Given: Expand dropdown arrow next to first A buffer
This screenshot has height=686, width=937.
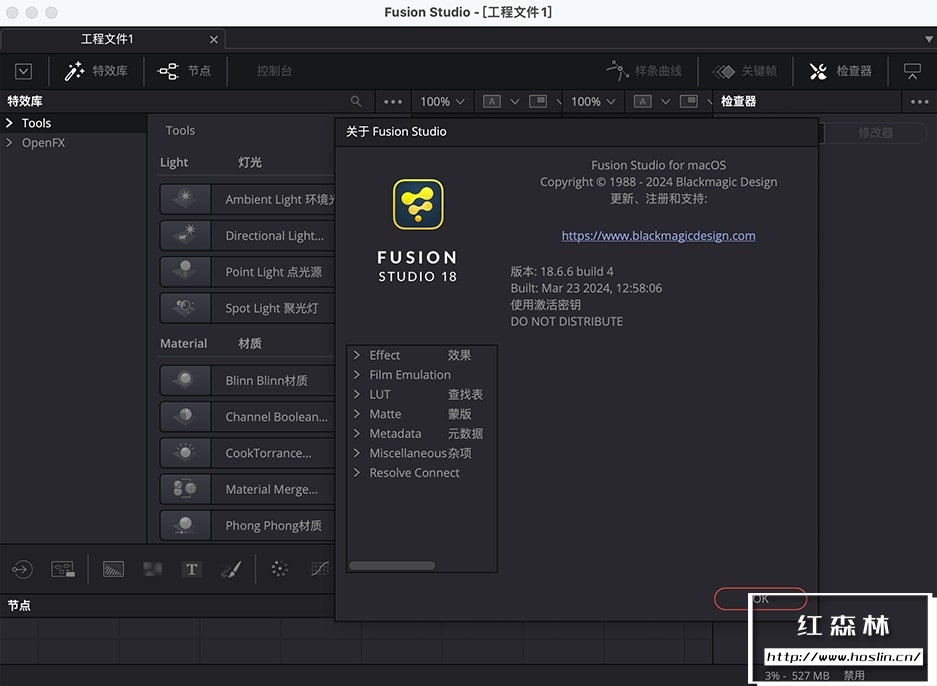Looking at the screenshot, I should click(x=515, y=102).
